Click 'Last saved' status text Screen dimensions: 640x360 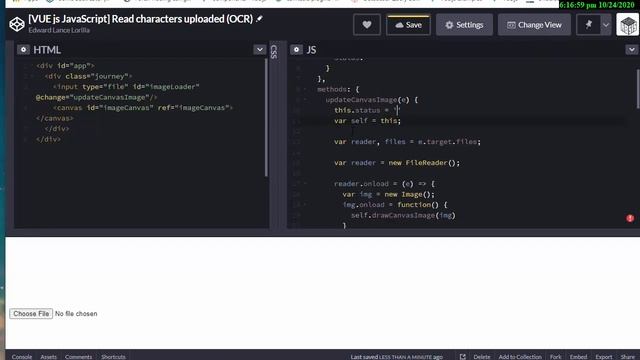point(396,356)
